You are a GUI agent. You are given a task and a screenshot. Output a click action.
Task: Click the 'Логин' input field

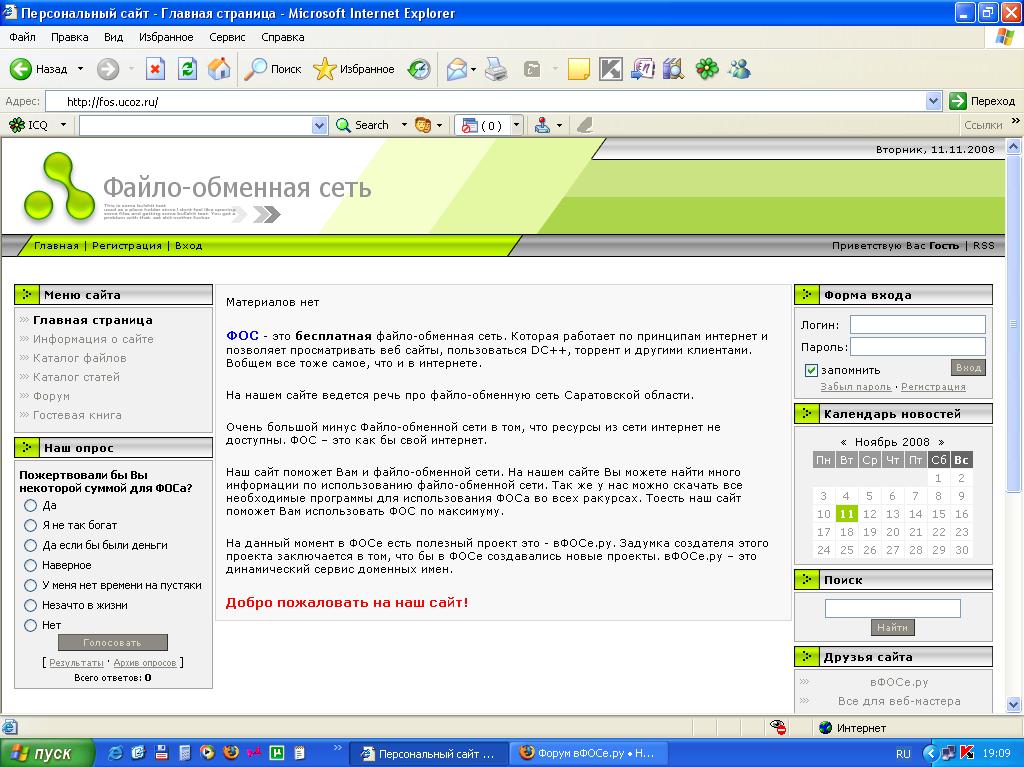(x=917, y=324)
